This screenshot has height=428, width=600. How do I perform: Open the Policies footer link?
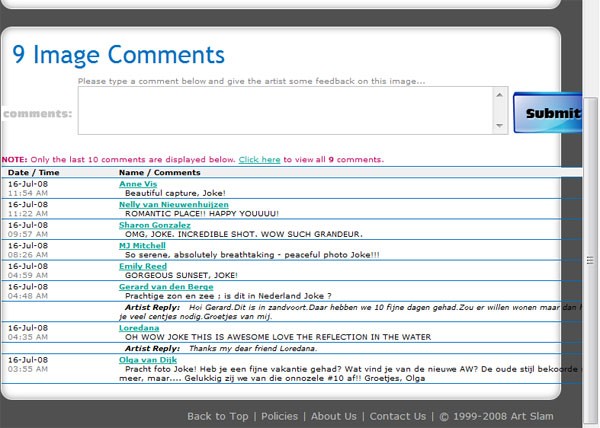(279, 416)
